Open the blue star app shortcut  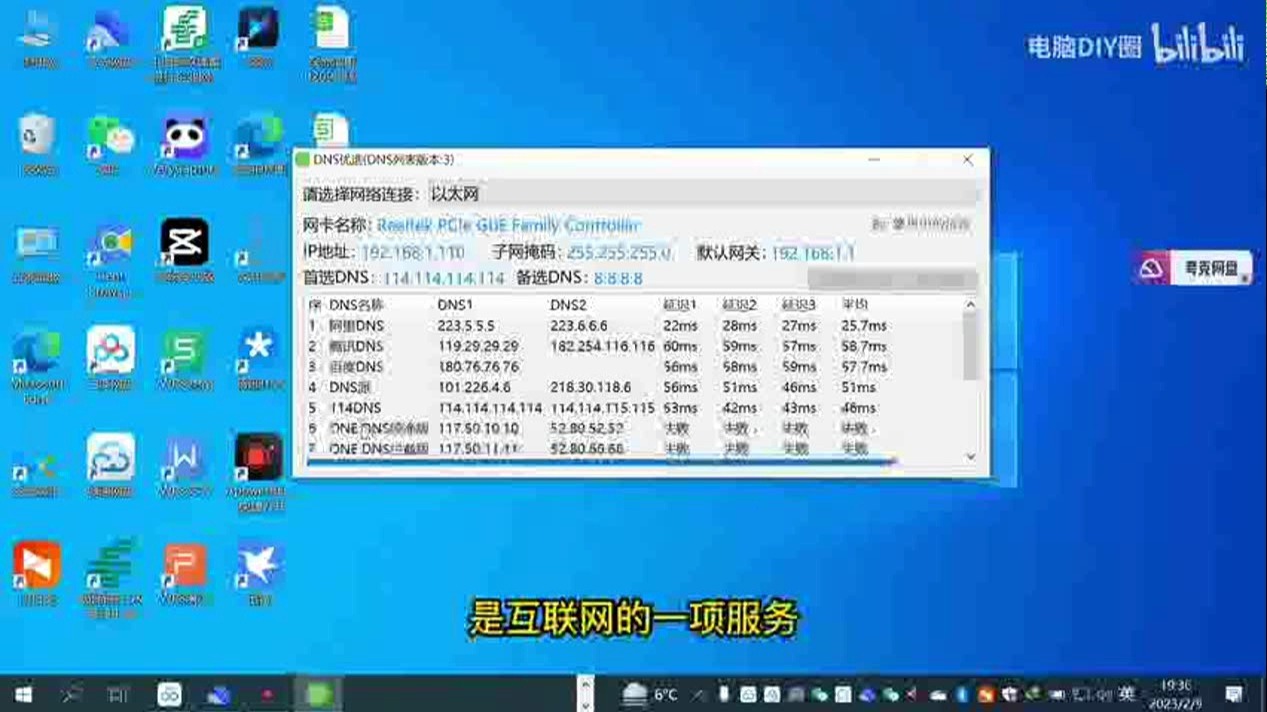click(259, 357)
